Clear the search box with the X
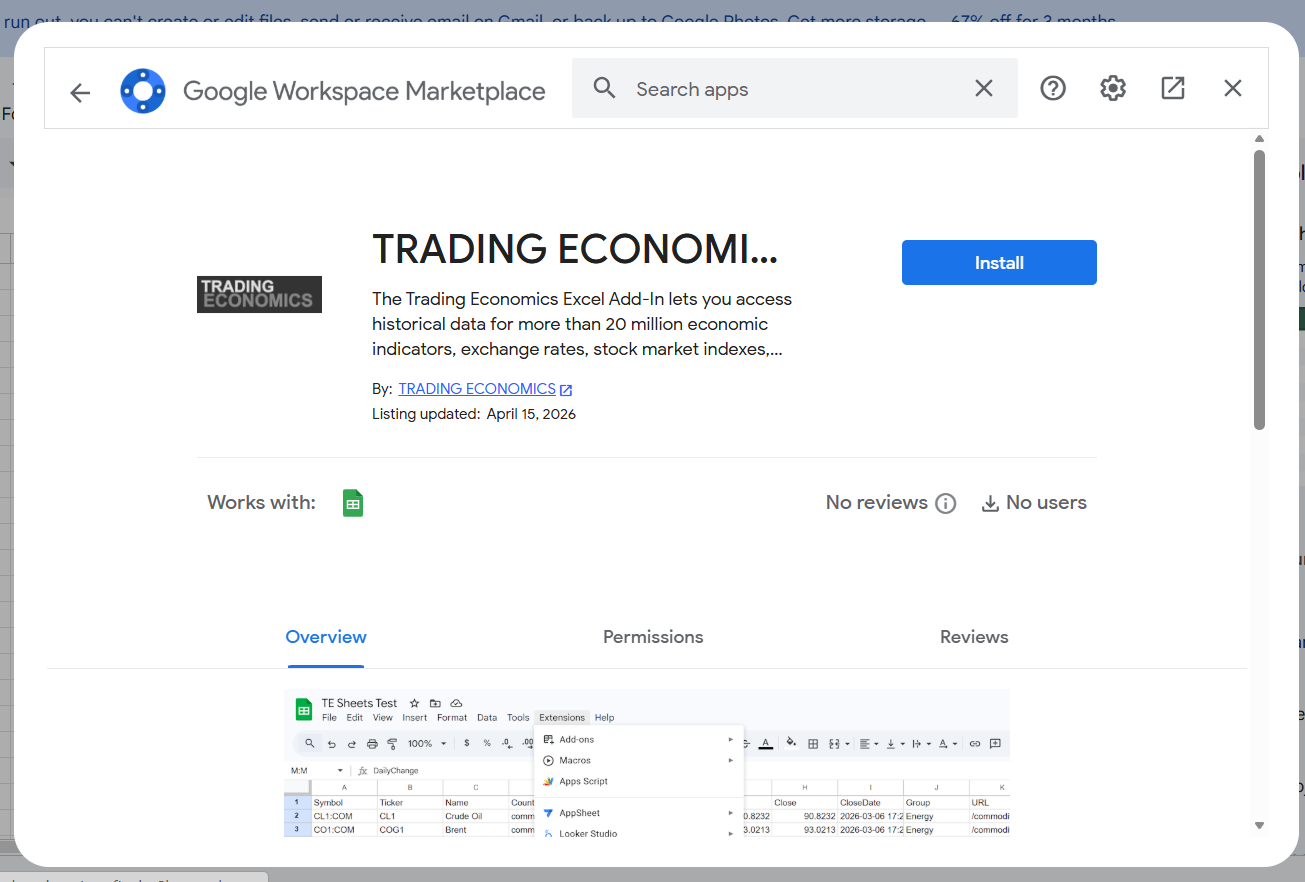Viewport: 1305px width, 882px height. (984, 88)
